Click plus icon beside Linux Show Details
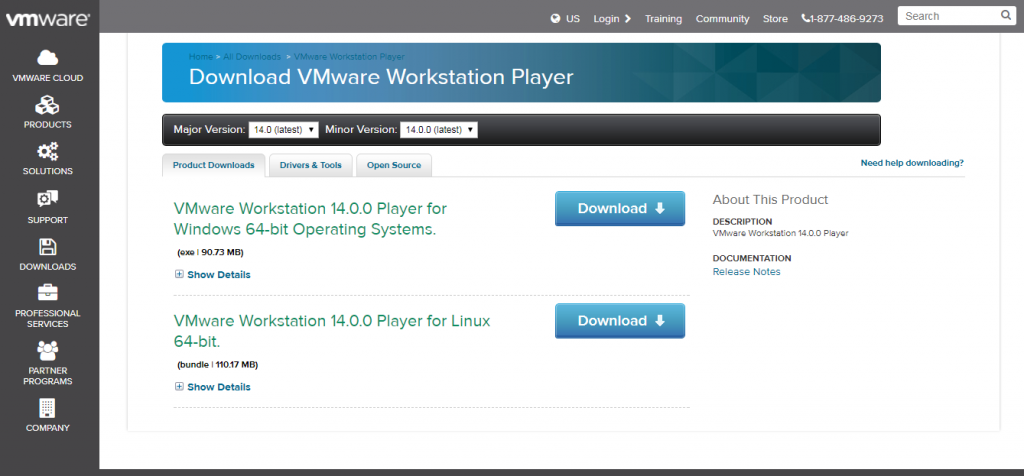 click(179, 387)
